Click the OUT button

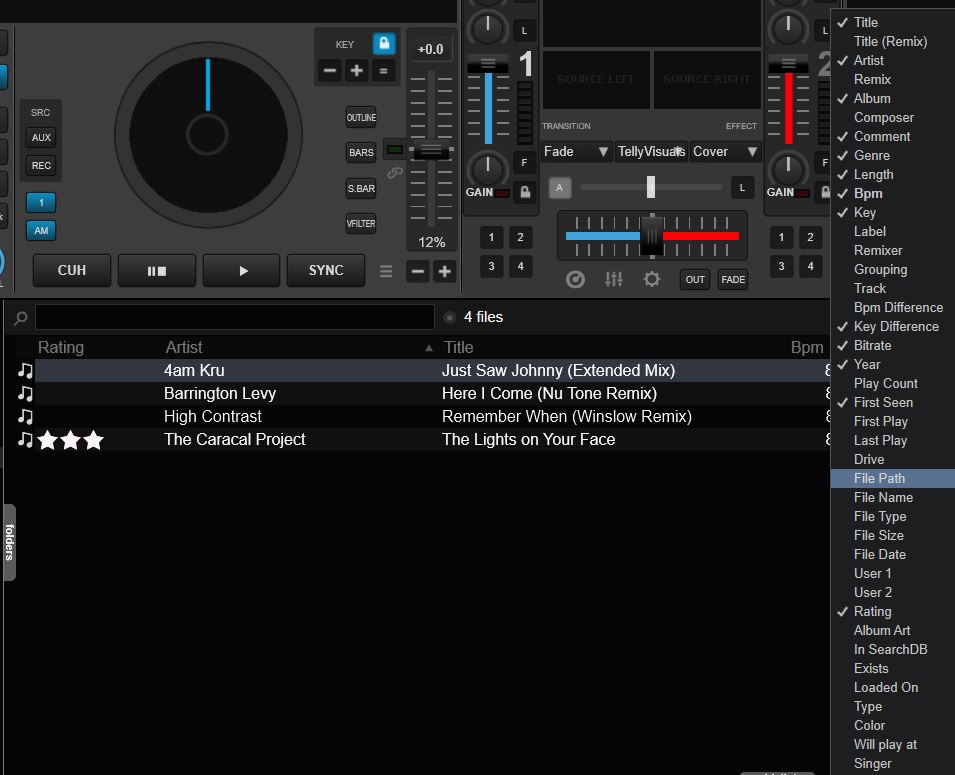[695, 280]
